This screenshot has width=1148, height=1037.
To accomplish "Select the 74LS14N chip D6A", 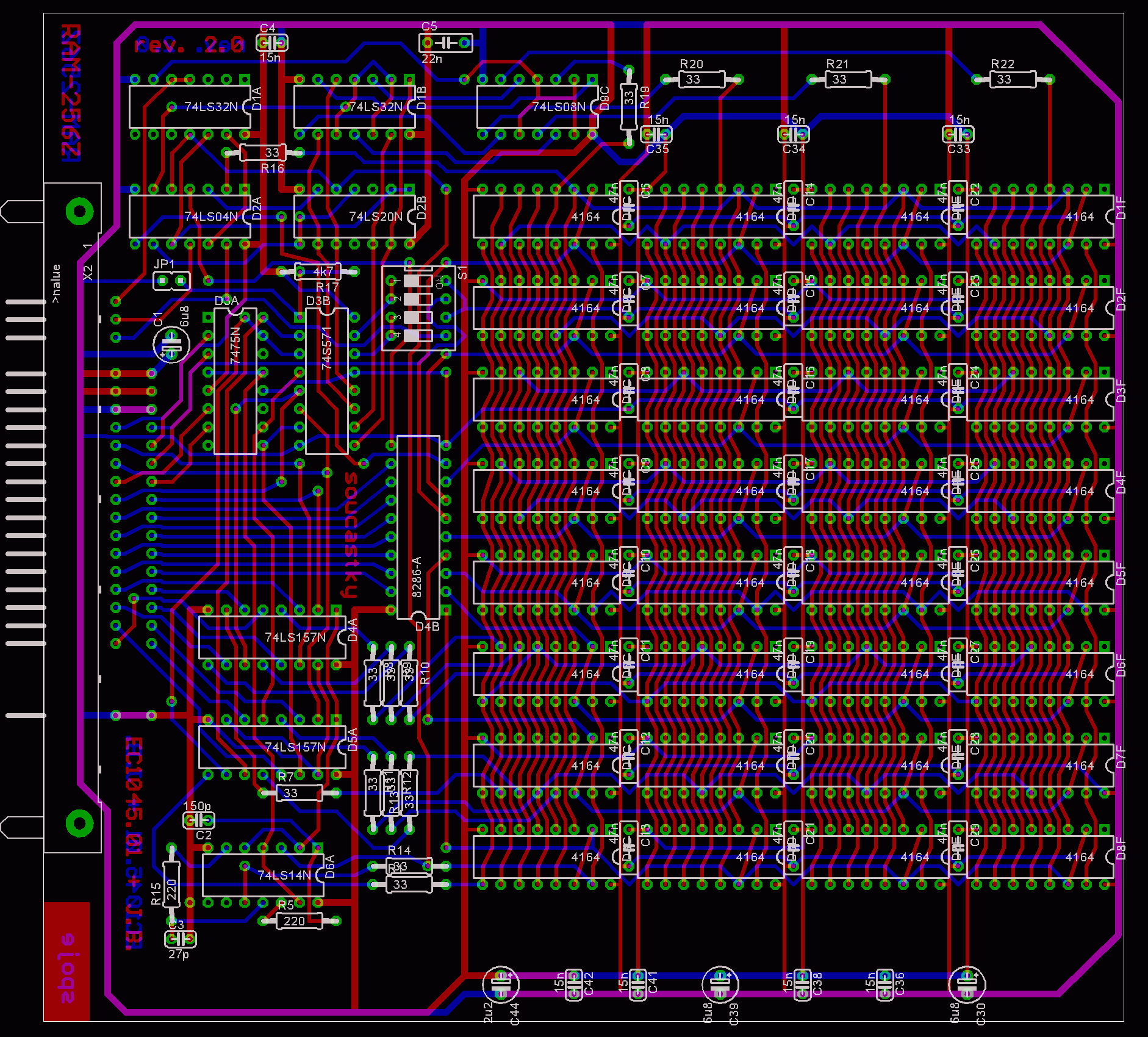I will pos(263,875).
